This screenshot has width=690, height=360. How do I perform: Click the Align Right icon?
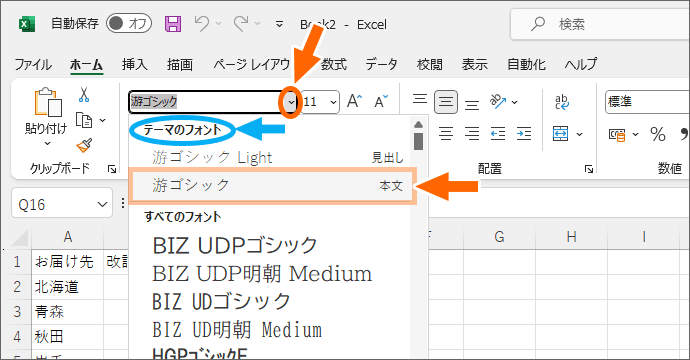472,134
